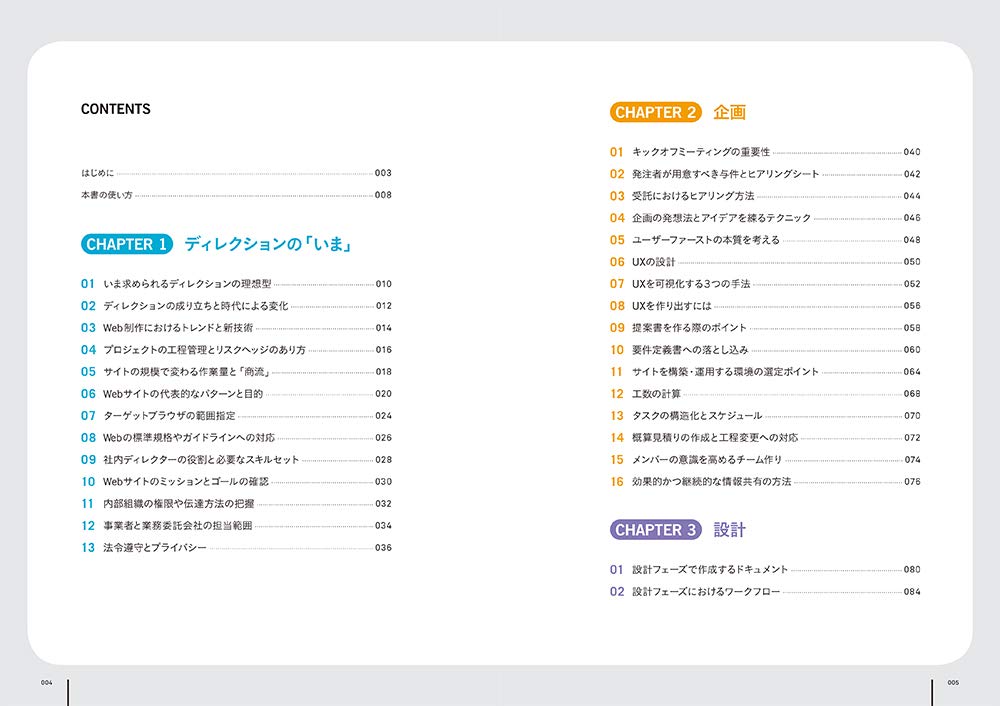The width and height of the screenshot is (1000, 706).
Task: Click Webサイトのミッションとゴールの確認 entry
Action: point(236,482)
